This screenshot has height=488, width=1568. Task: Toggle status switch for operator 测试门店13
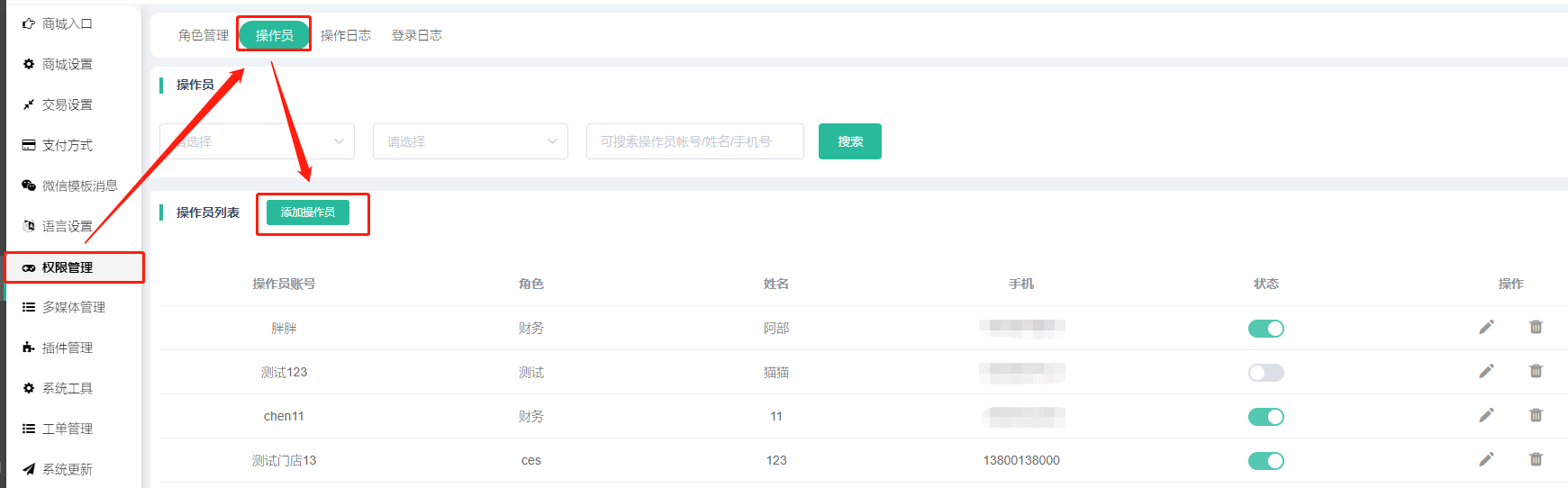click(x=1265, y=461)
